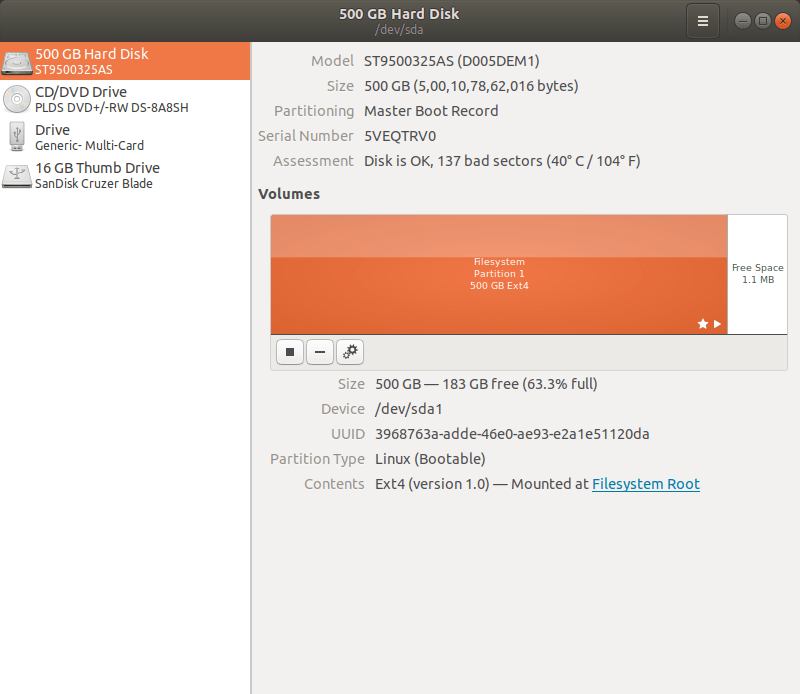Minimize the Disks window
Screen dimensions: 800x694
(x=742, y=20)
